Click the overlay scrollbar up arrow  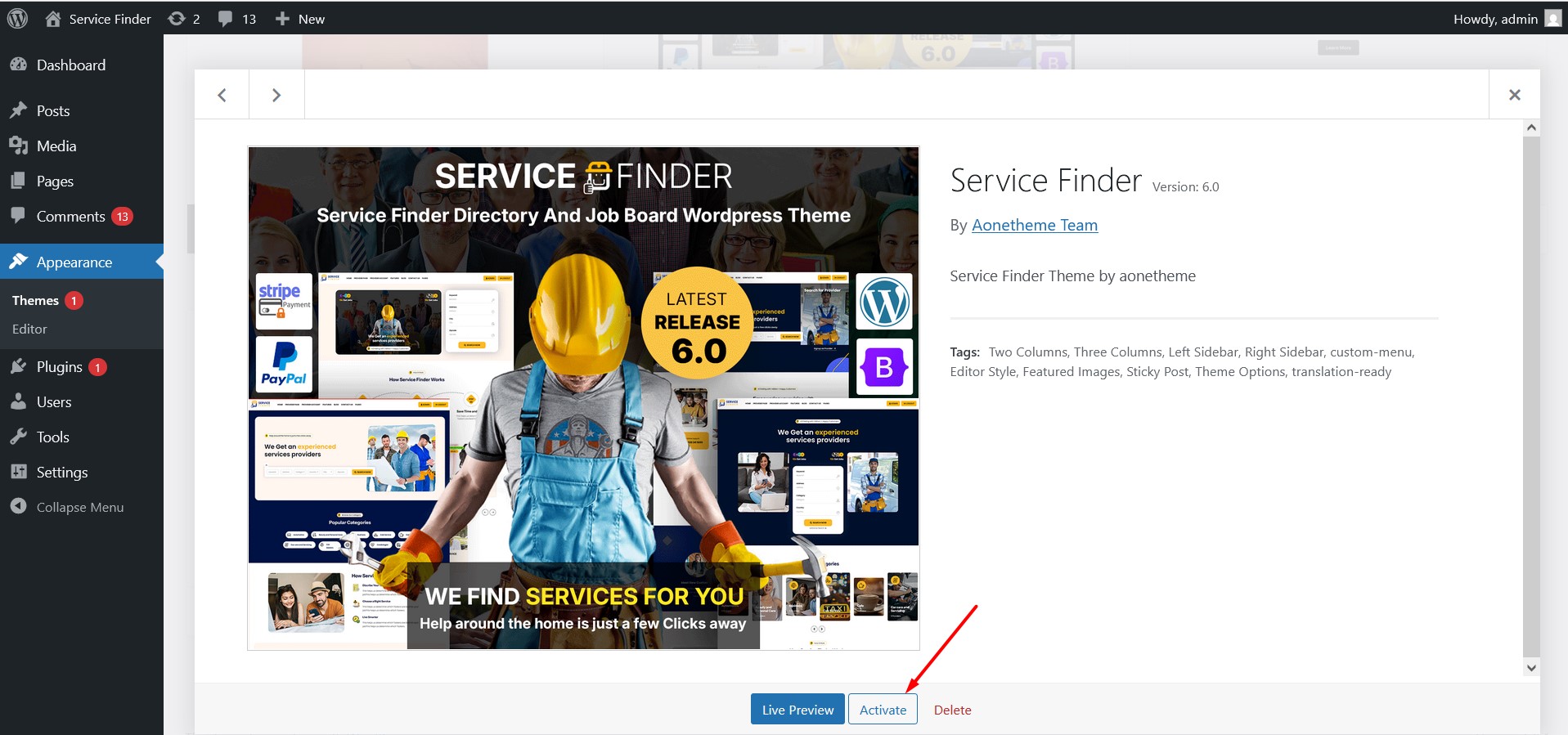1531,128
